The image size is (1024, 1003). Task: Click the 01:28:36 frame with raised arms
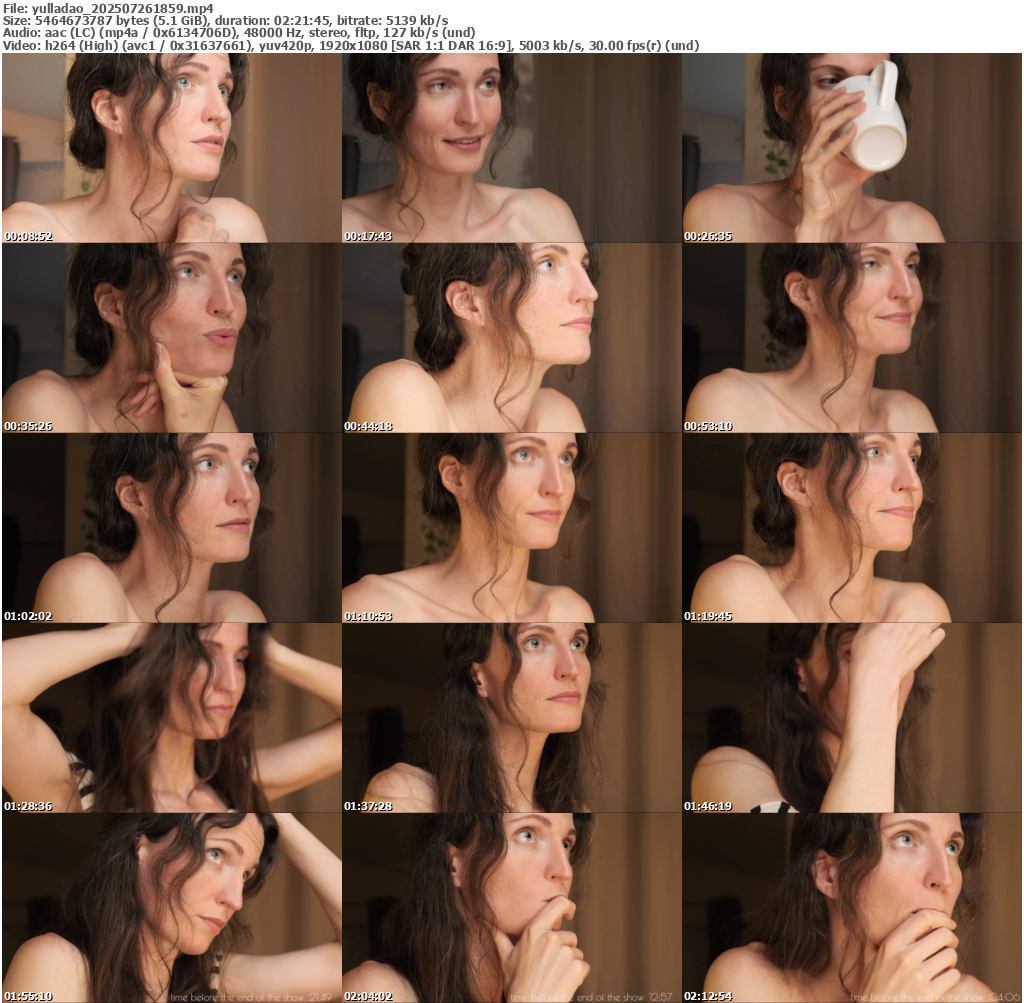pyautogui.click(x=171, y=717)
